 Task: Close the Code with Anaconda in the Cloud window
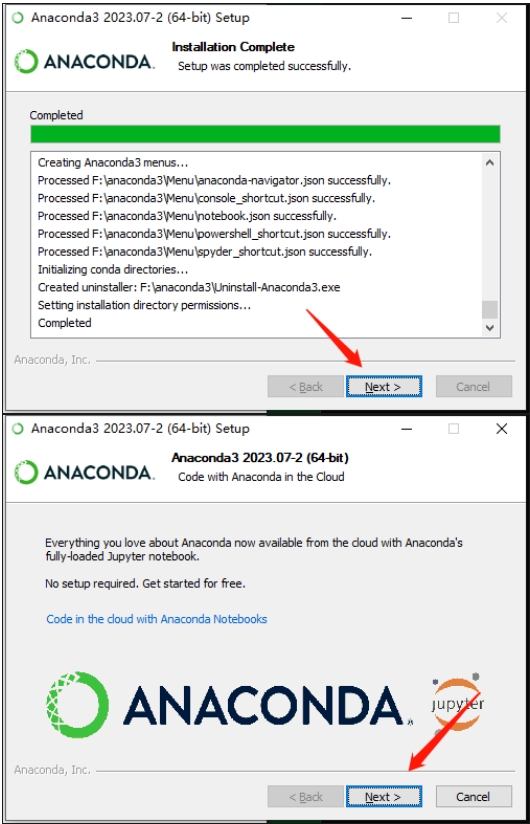[502, 429]
